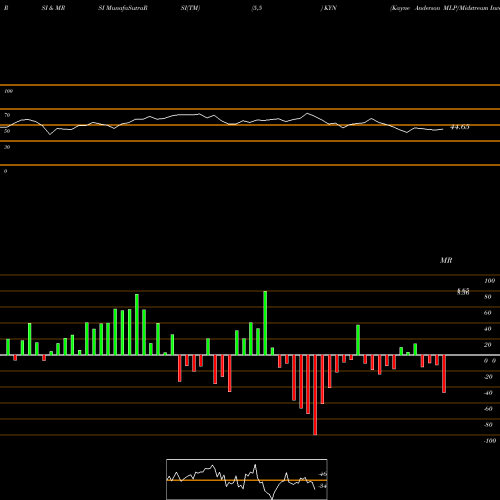Click the value 34 in mini chart

322,486
